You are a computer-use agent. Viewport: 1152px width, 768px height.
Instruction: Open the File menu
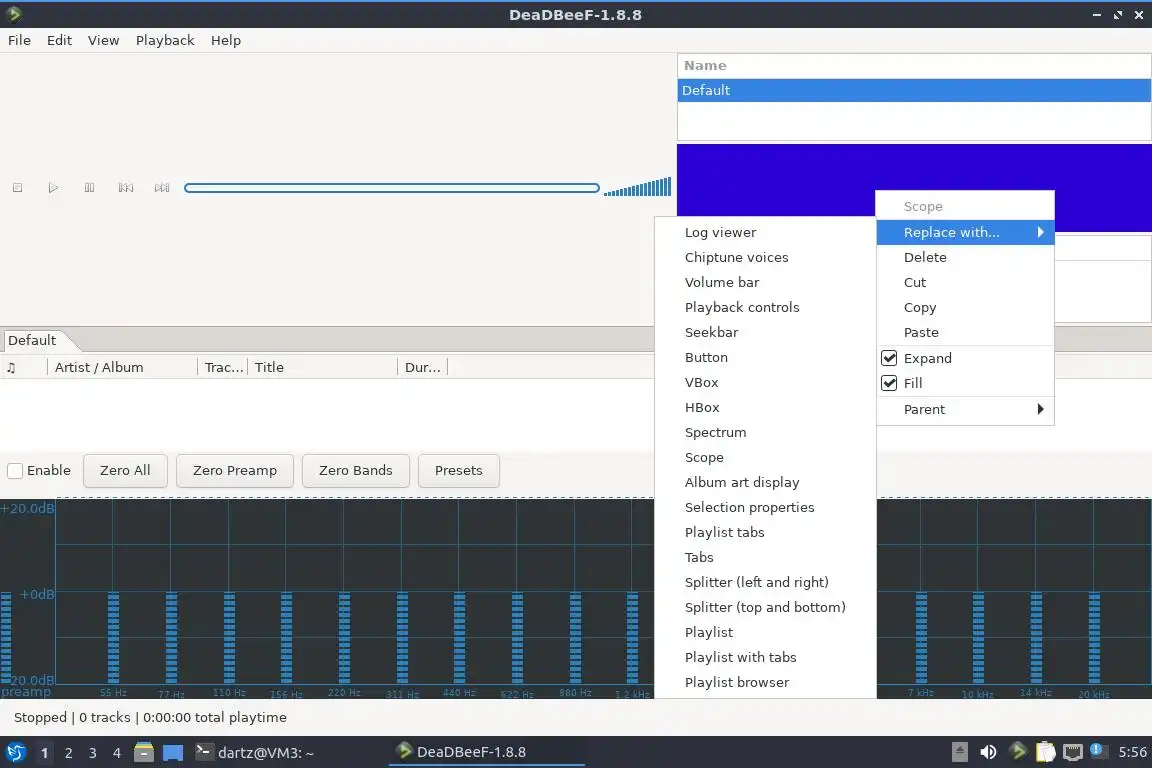tap(19, 40)
